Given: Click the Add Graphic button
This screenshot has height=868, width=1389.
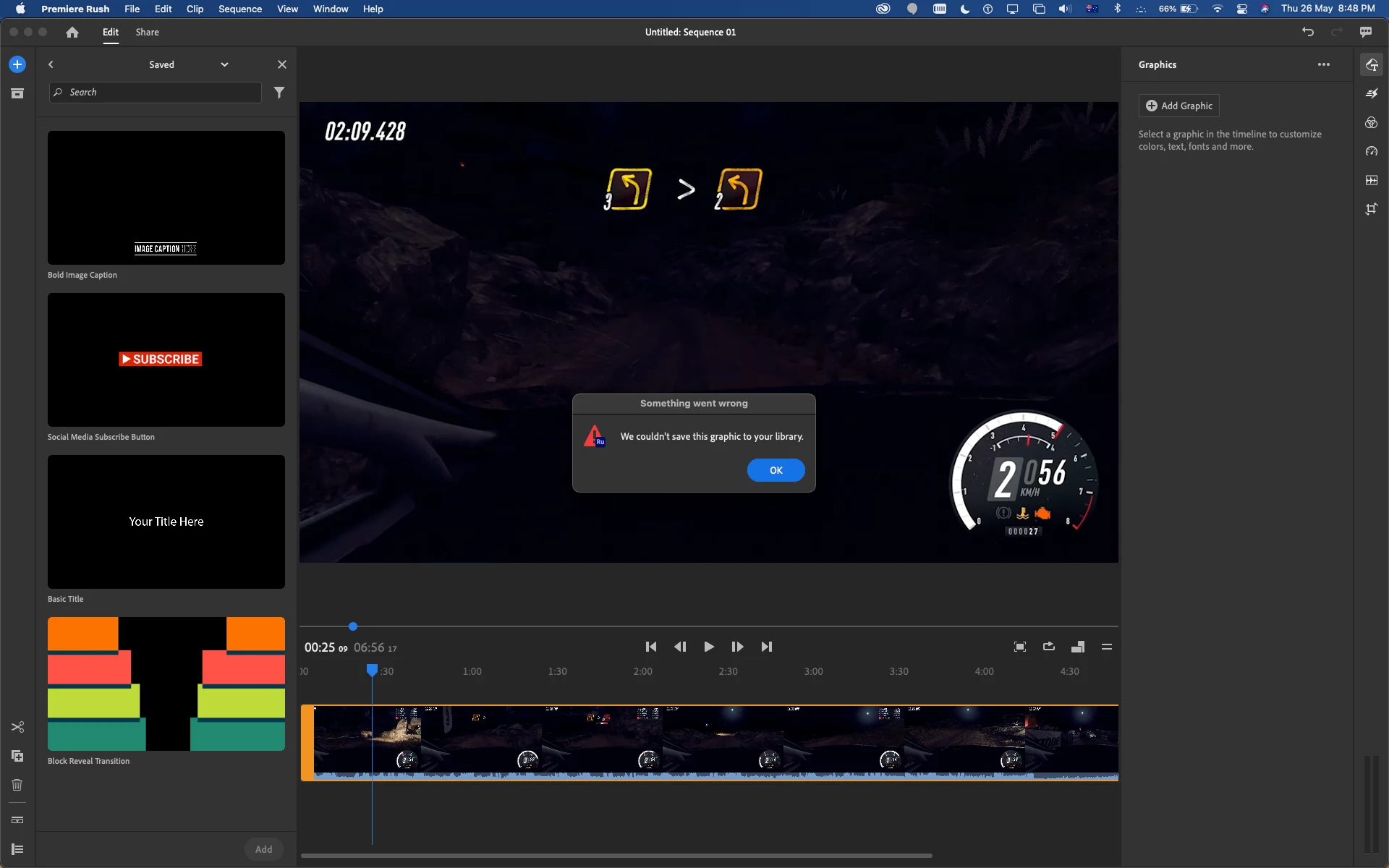Looking at the screenshot, I should tap(1179, 106).
